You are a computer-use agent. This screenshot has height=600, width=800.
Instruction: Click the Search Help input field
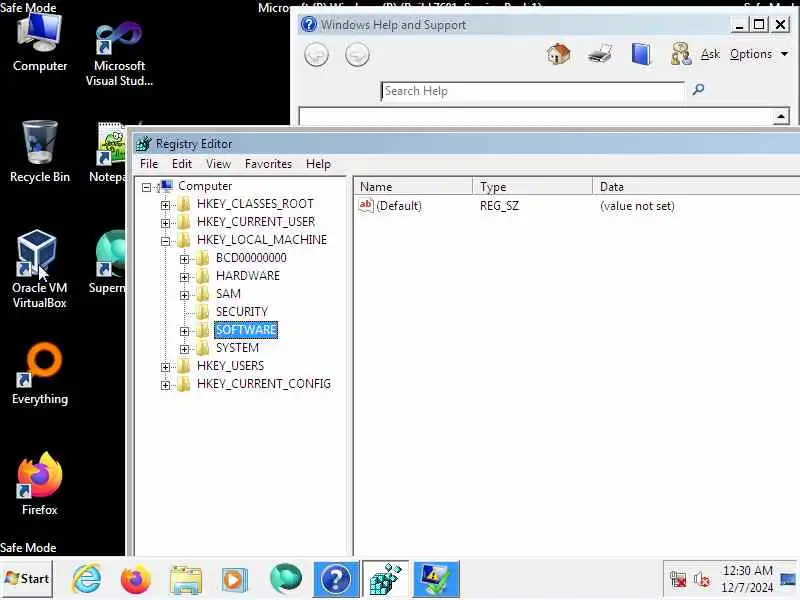point(533,91)
